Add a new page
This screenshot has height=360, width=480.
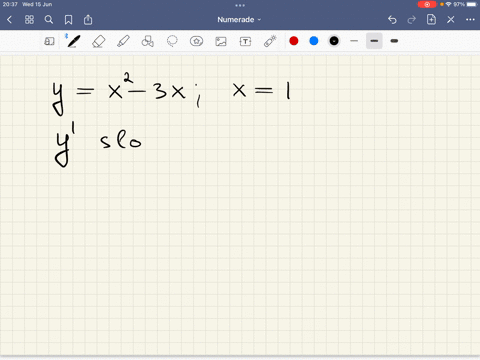pyautogui.click(x=431, y=19)
